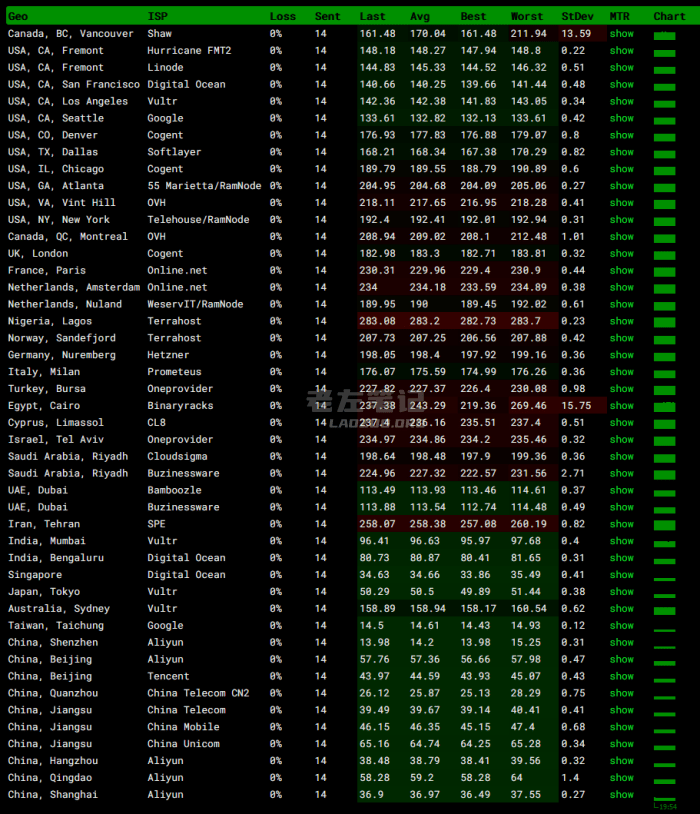The width and height of the screenshot is (700, 814).
Task: Click show for Beijing Tencent row
Action: coord(622,676)
